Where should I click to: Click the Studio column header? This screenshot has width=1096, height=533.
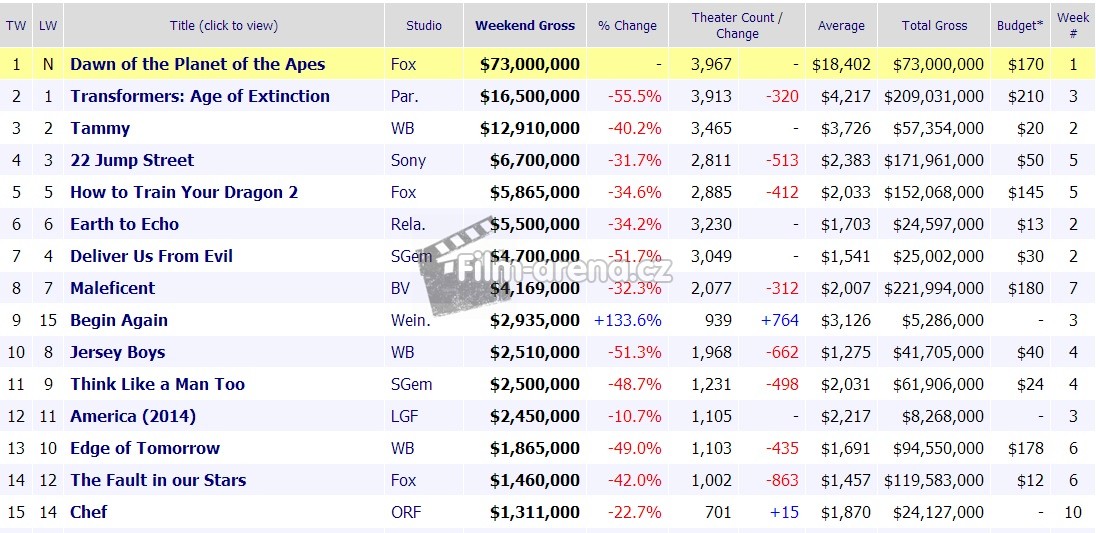[424, 25]
